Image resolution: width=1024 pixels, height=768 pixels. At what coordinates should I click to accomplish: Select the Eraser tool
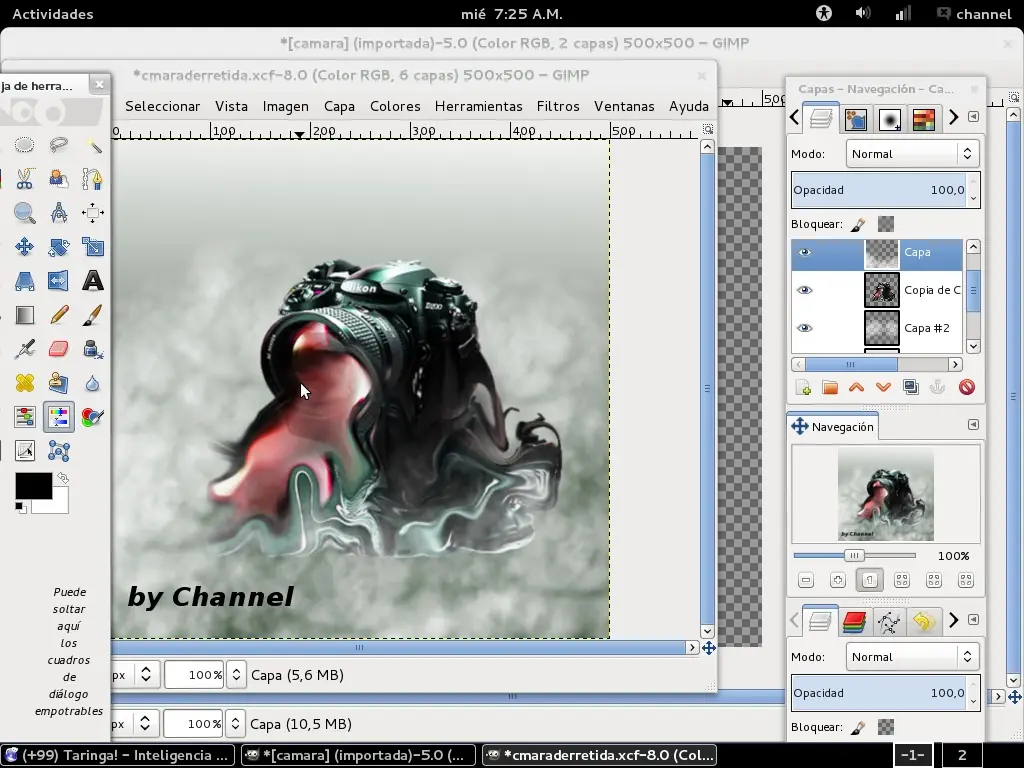click(59, 349)
